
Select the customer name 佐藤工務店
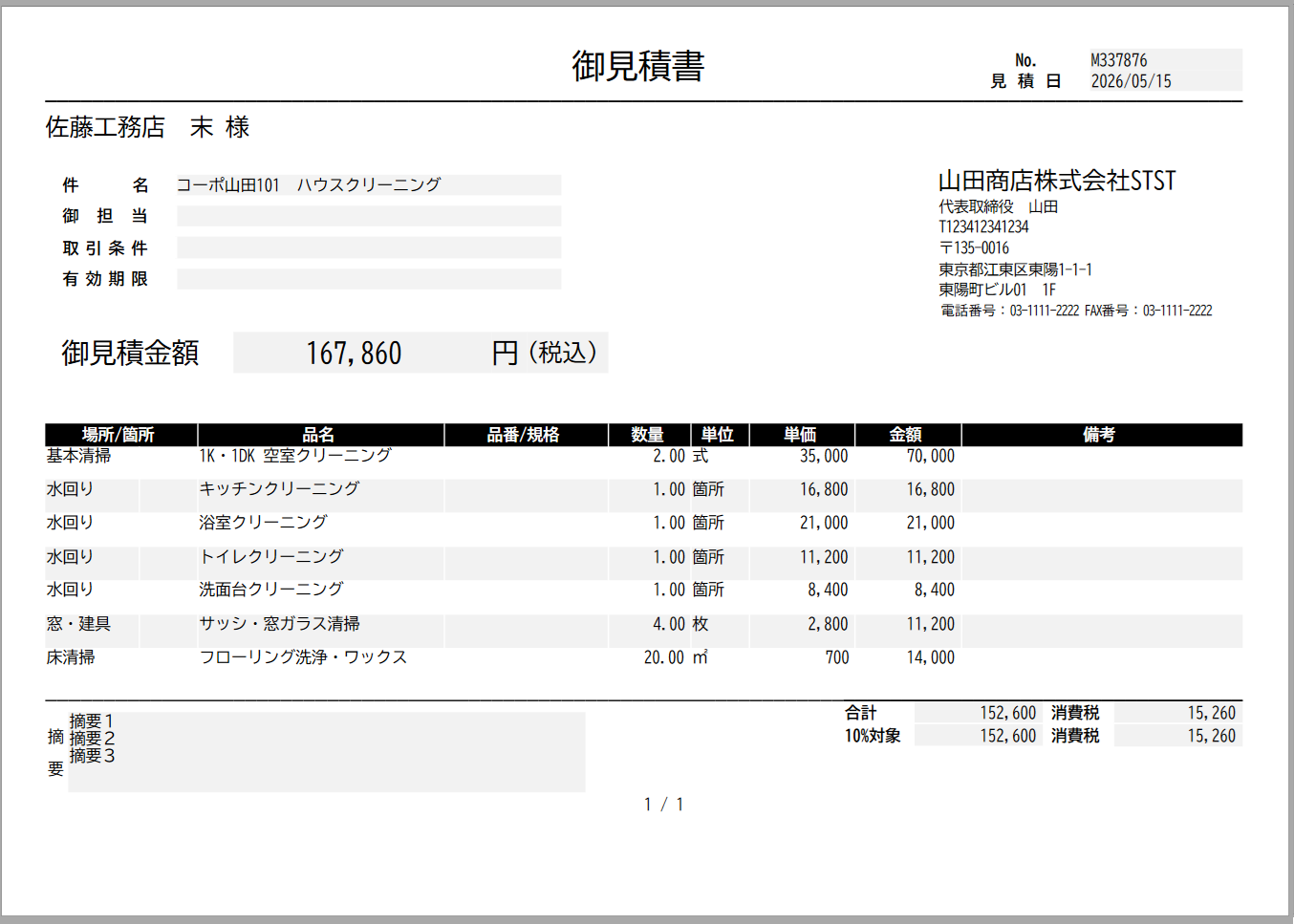[x=105, y=127]
